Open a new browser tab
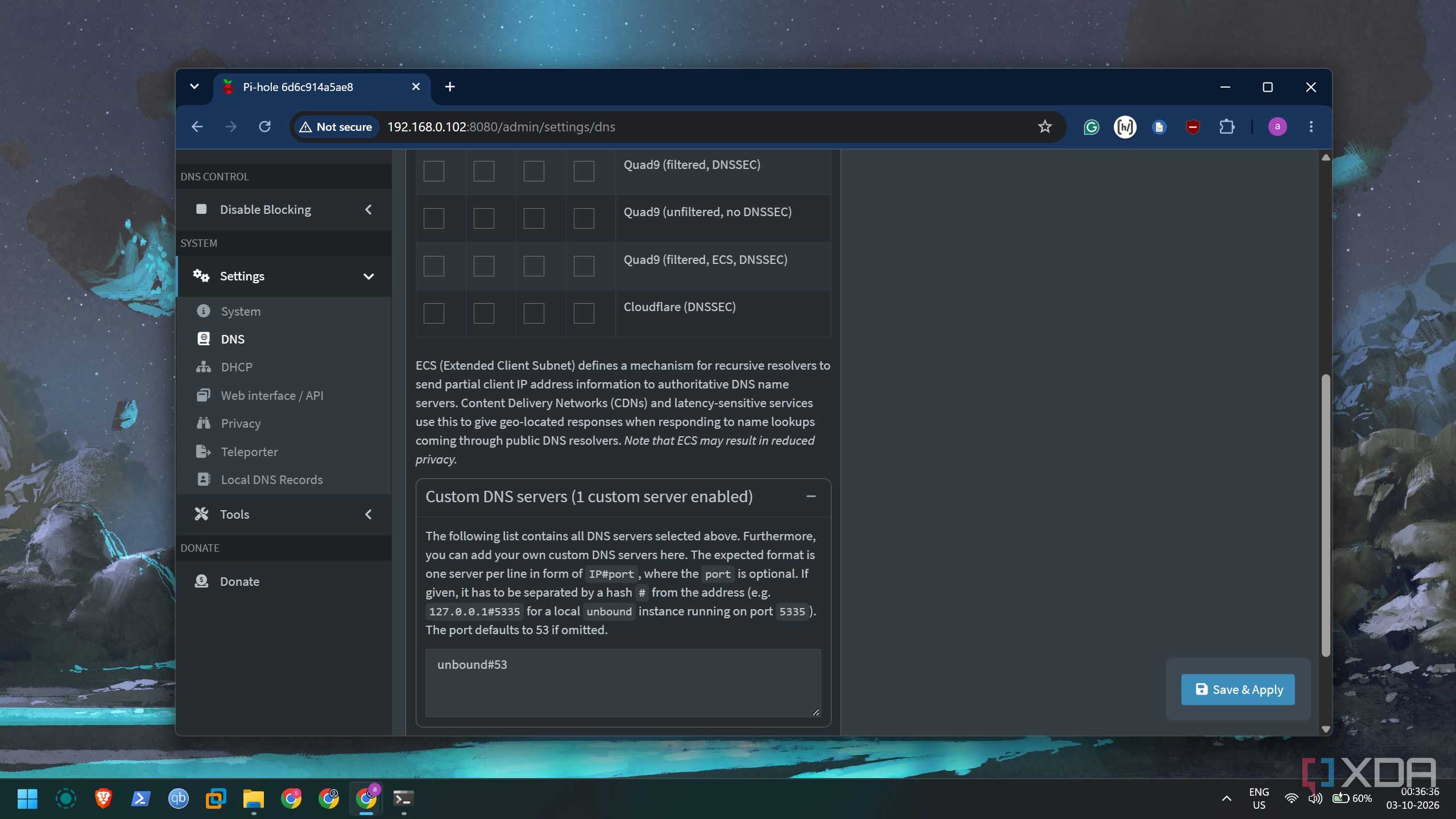Viewport: 1456px width, 819px height. click(450, 86)
